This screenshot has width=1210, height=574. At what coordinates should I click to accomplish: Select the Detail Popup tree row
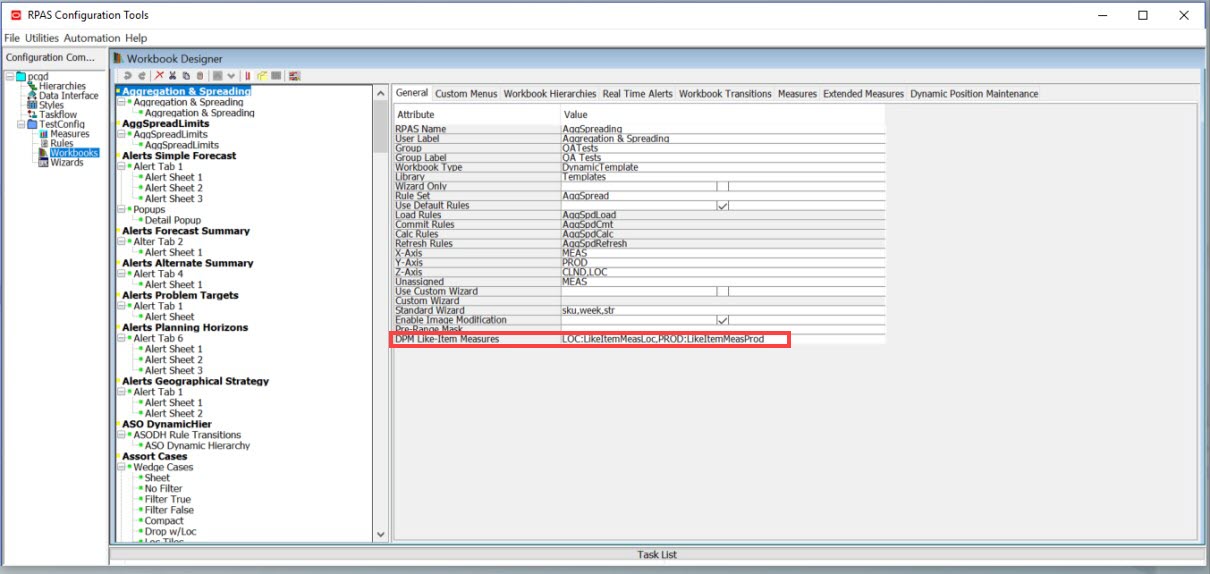pos(173,220)
